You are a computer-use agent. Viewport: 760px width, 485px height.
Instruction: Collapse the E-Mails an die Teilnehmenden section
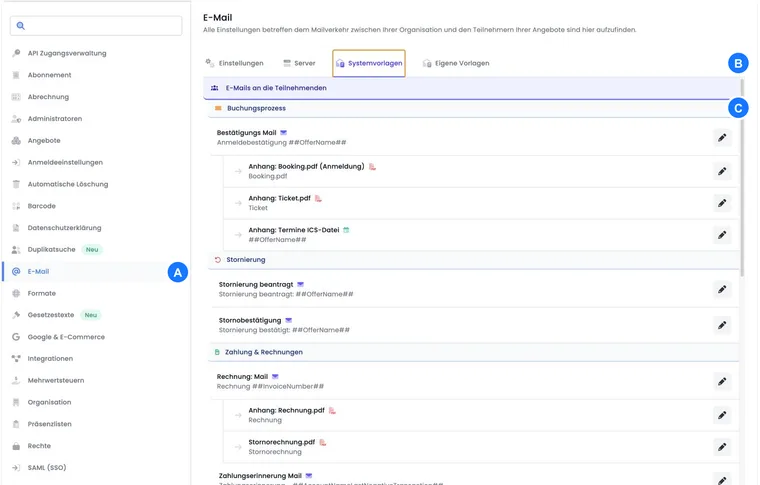pos(471,88)
